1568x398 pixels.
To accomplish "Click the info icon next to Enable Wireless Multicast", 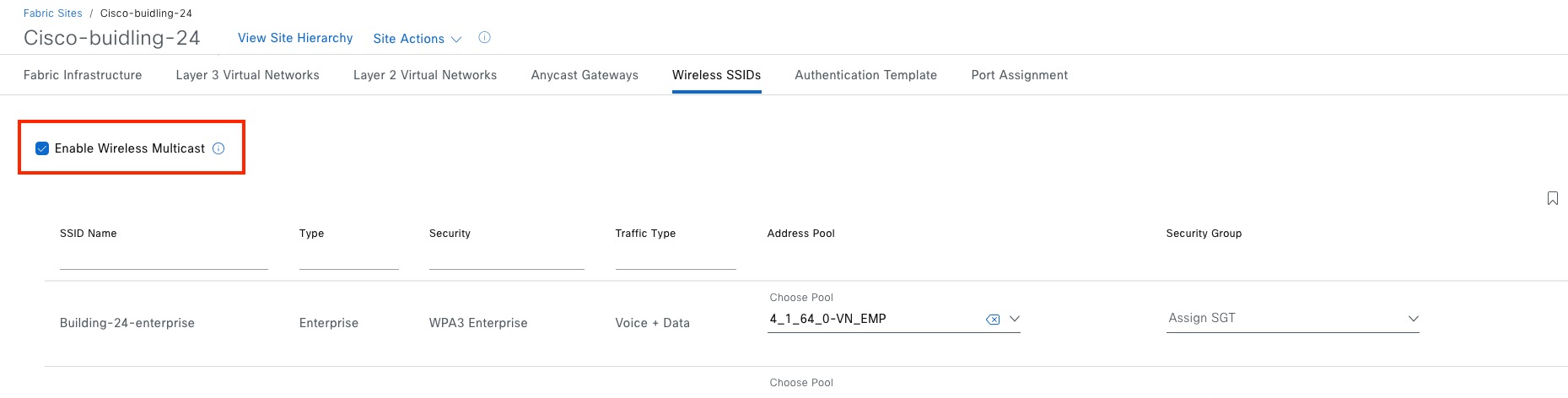I will (218, 148).
